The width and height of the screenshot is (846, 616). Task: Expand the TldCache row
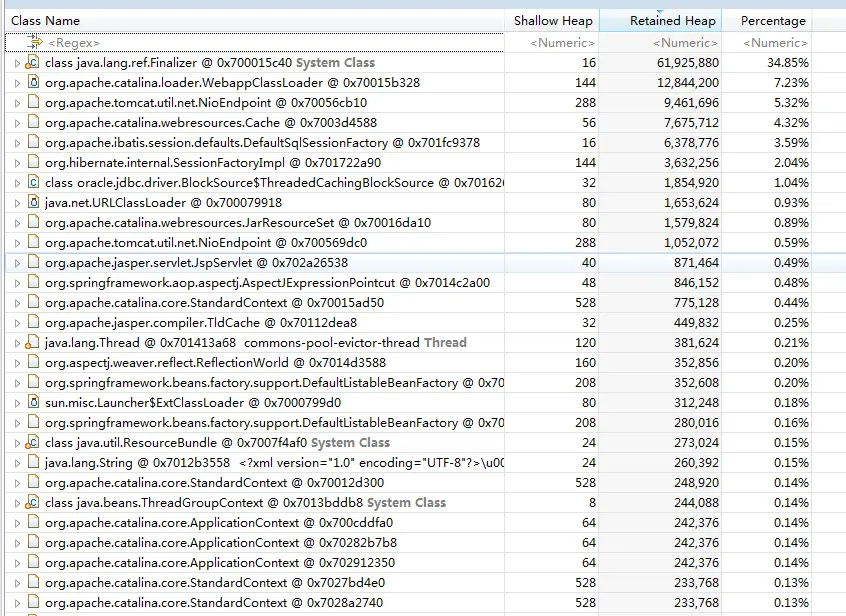pyautogui.click(x=17, y=323)
